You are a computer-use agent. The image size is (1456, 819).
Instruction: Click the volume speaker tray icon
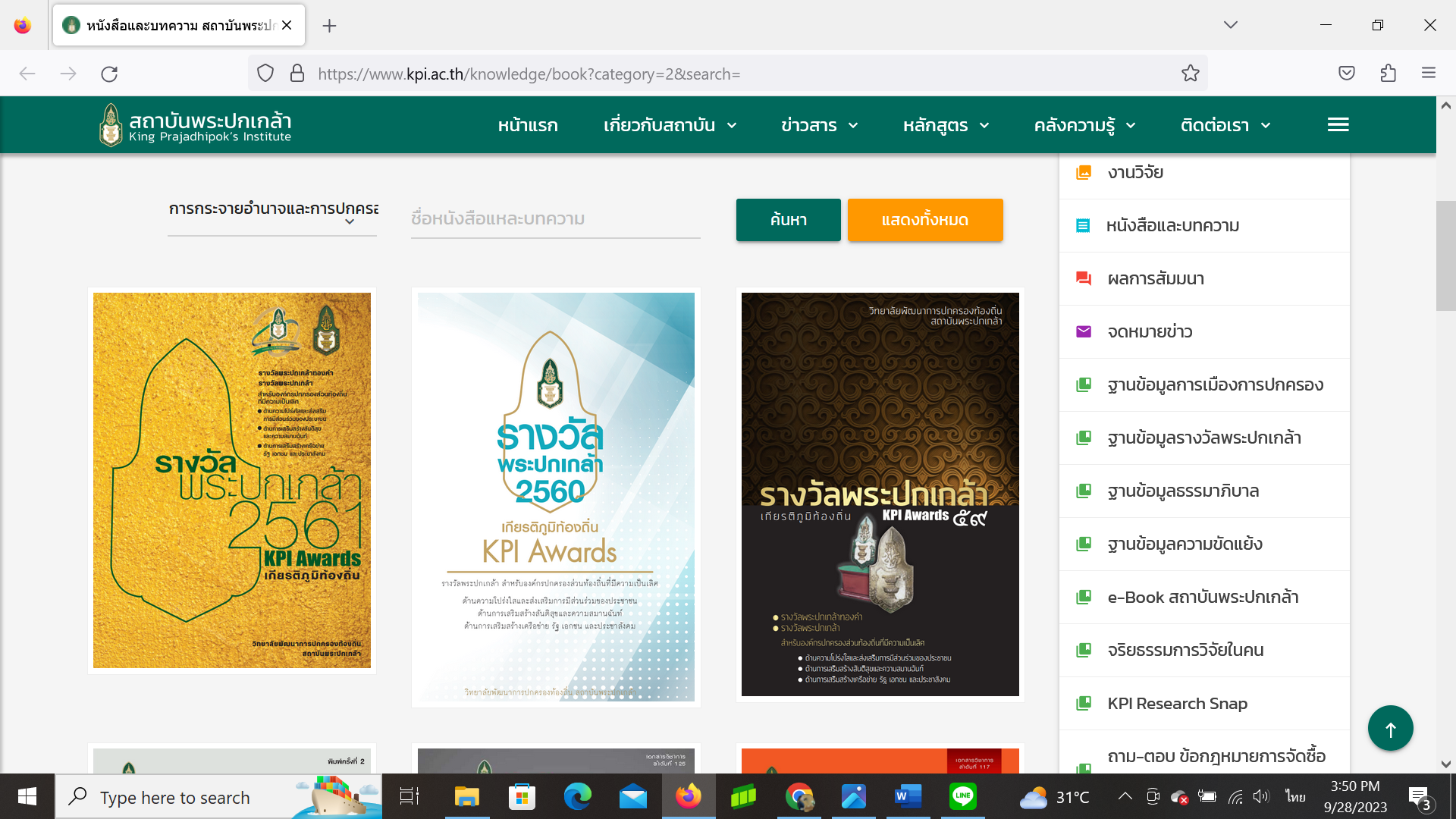click(x=1260, y=796)
